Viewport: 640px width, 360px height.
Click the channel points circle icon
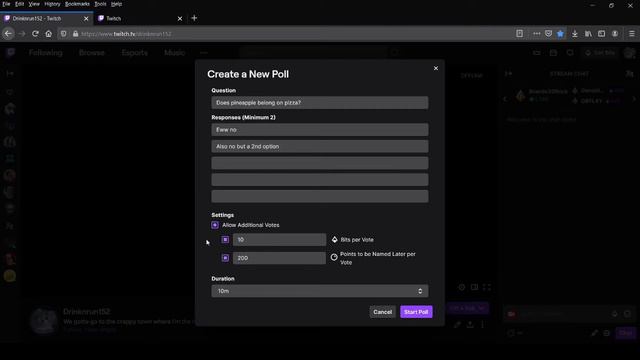[x=334, y=257]
